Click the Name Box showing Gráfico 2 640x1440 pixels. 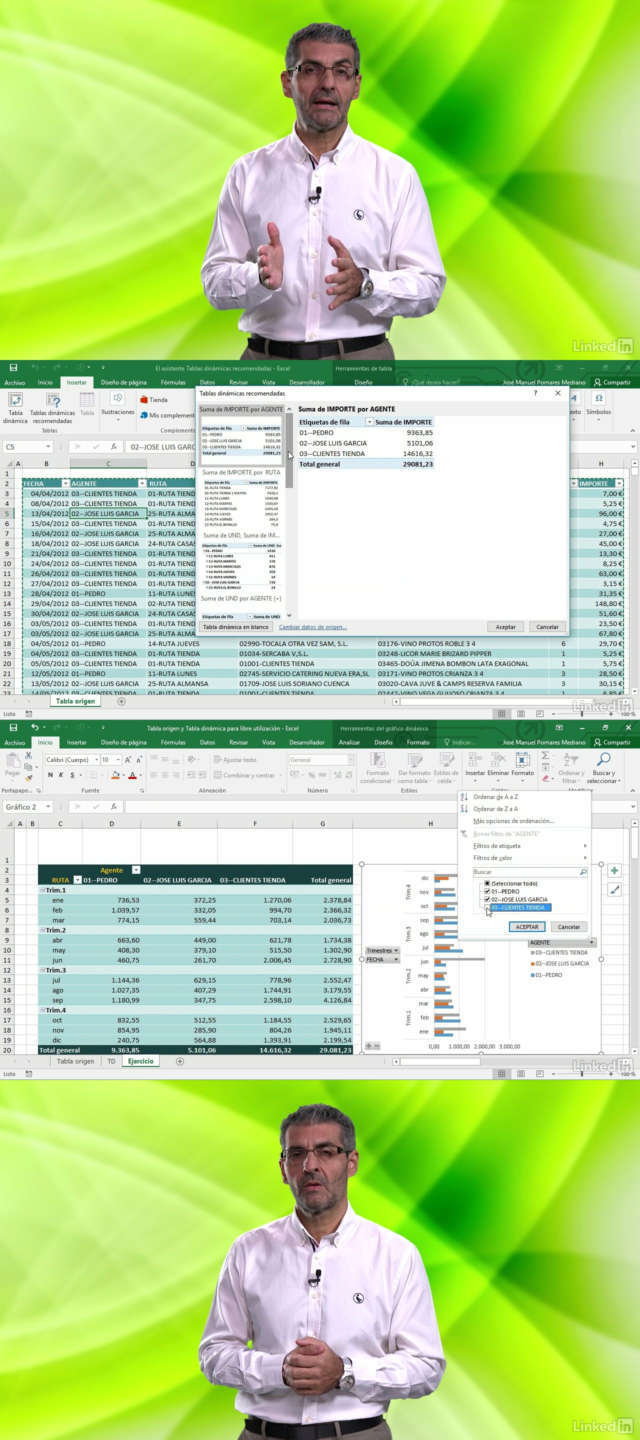pos(28,806)
